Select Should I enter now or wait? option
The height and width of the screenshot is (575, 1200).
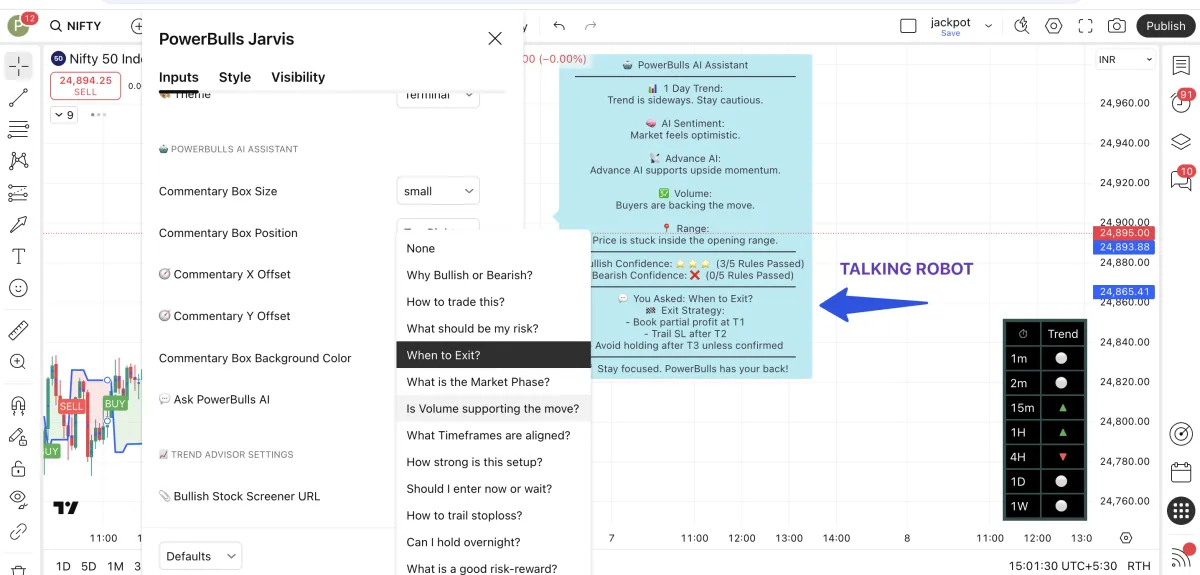(x=493, y=489)
